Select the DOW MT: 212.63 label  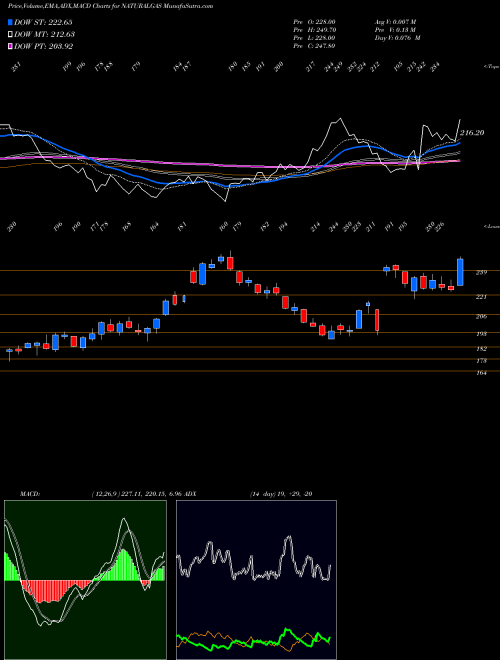point(45,34)
